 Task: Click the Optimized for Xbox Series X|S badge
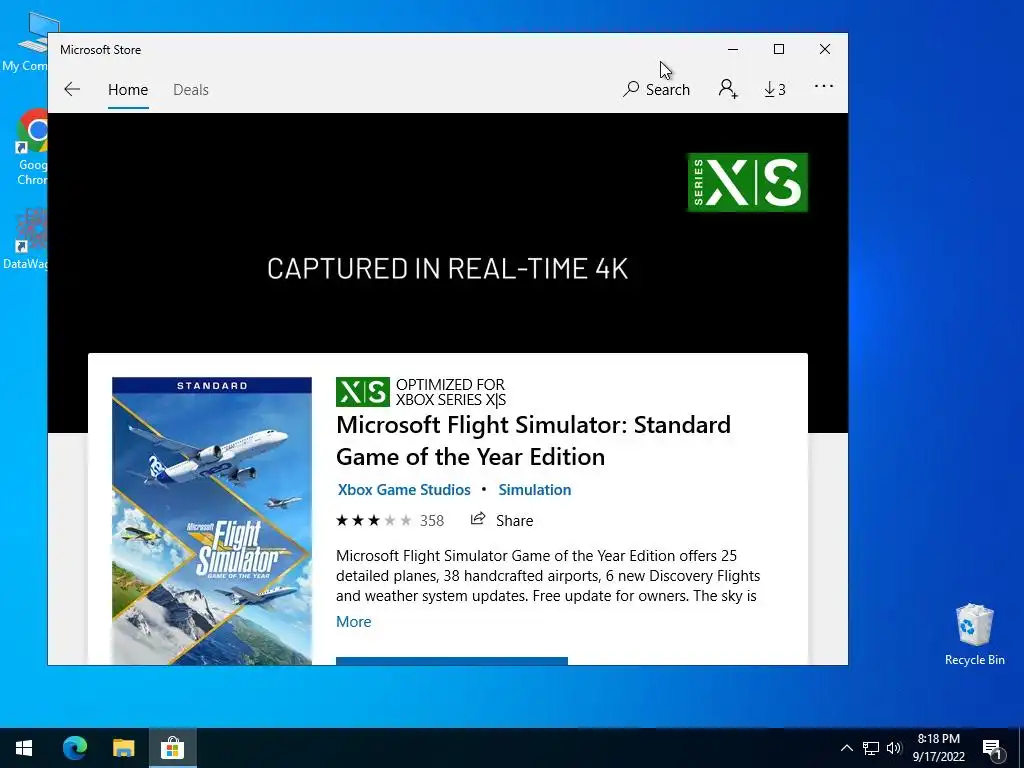tap(421, 392)
